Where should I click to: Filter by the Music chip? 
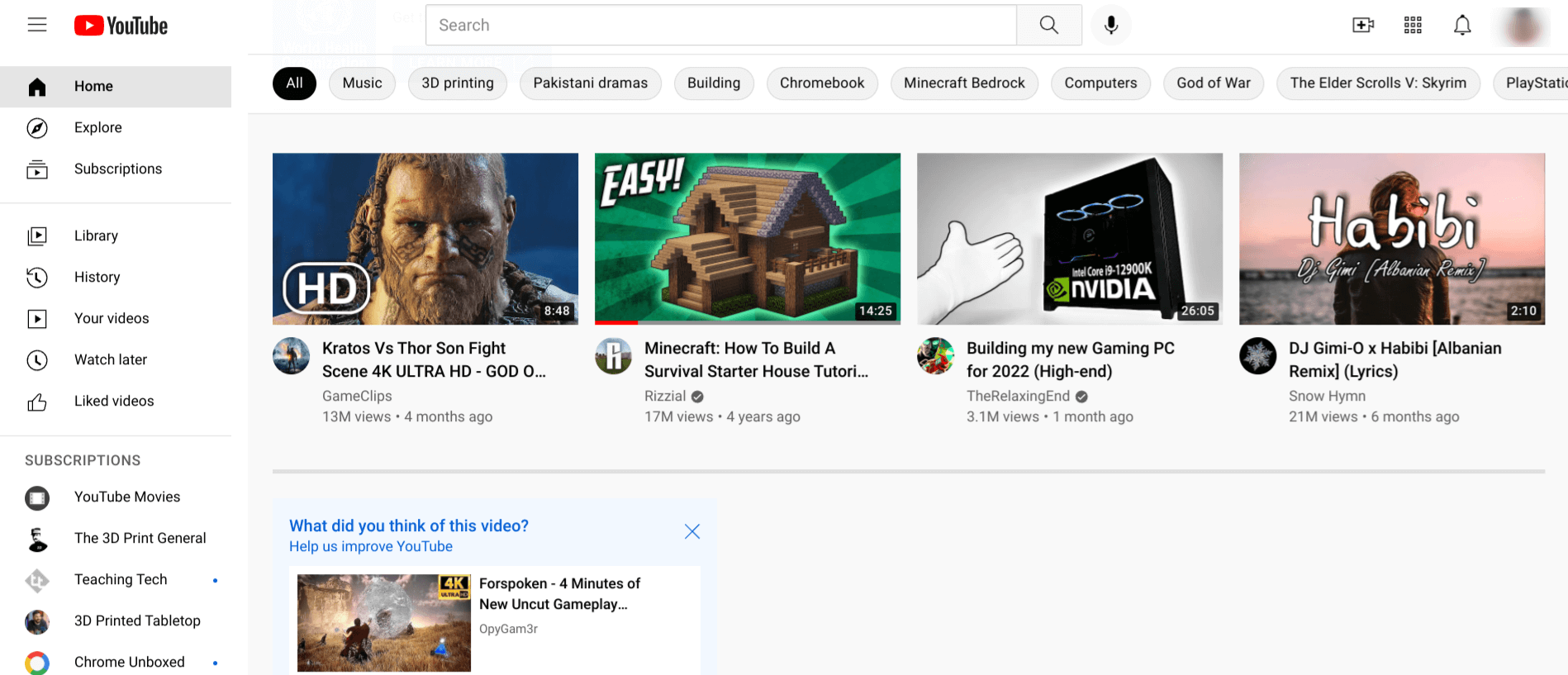pyautogui.click(x=362, y=83)
